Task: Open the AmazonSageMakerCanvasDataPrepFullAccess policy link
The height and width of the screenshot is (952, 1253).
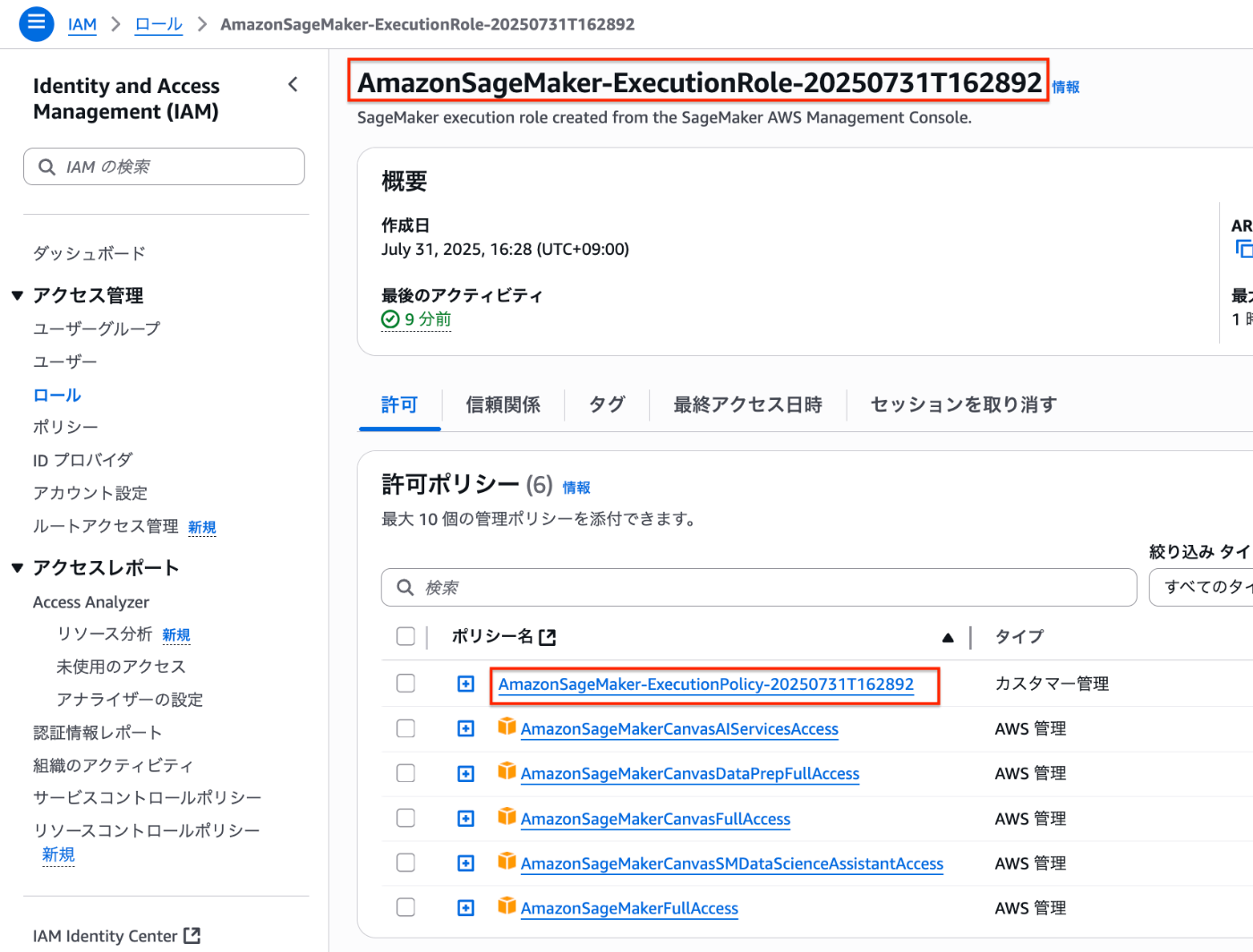Action: (x=690, y=774)
